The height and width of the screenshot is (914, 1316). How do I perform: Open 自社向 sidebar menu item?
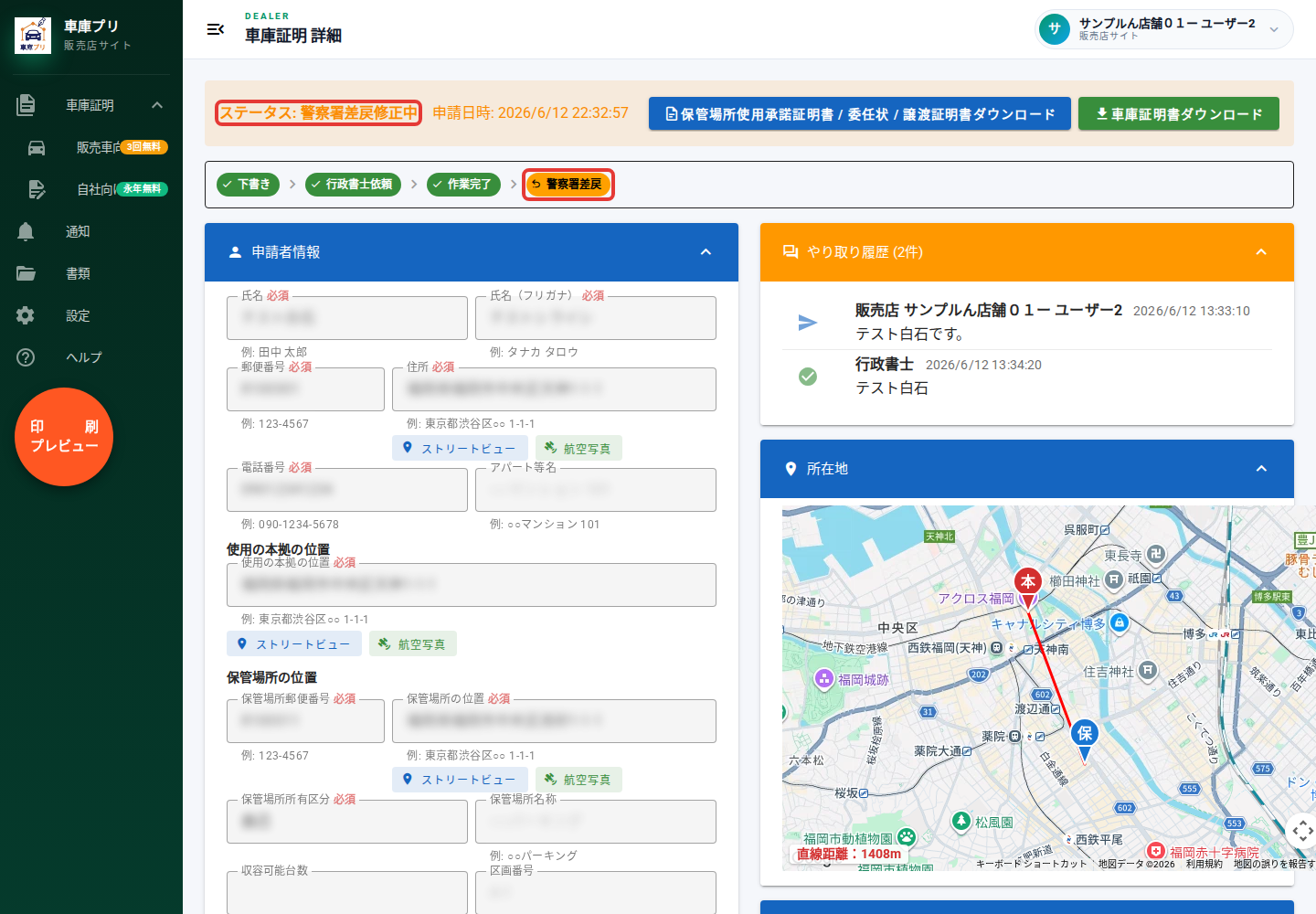coord(91,189)
